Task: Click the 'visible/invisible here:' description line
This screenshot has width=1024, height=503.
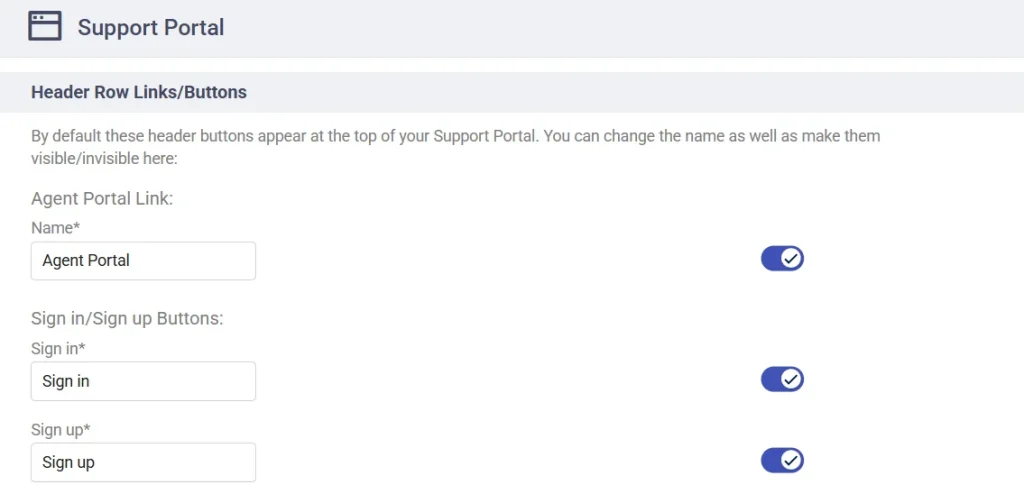Action: (104, 159)
